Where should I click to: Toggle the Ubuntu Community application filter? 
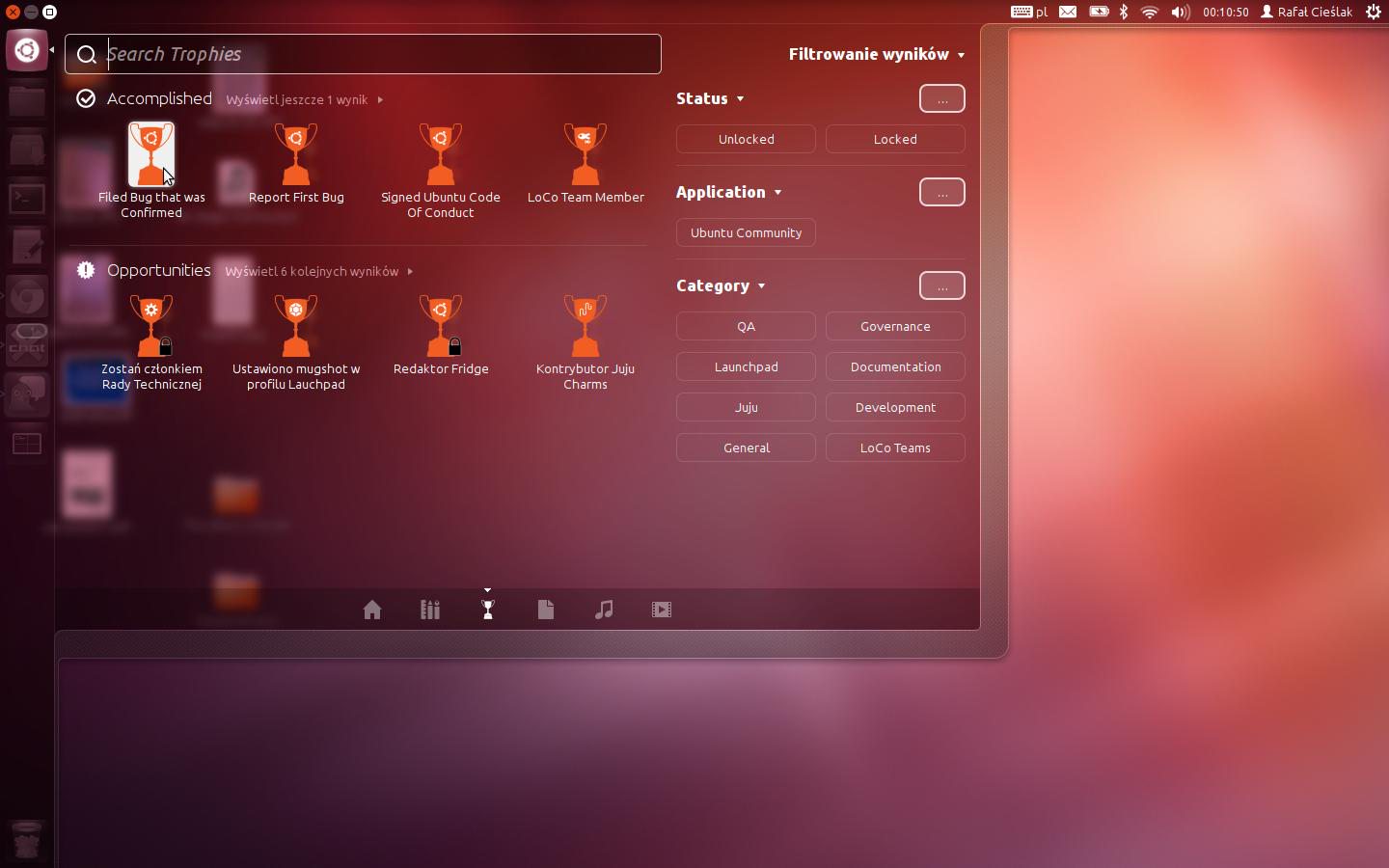pos(746,232)
